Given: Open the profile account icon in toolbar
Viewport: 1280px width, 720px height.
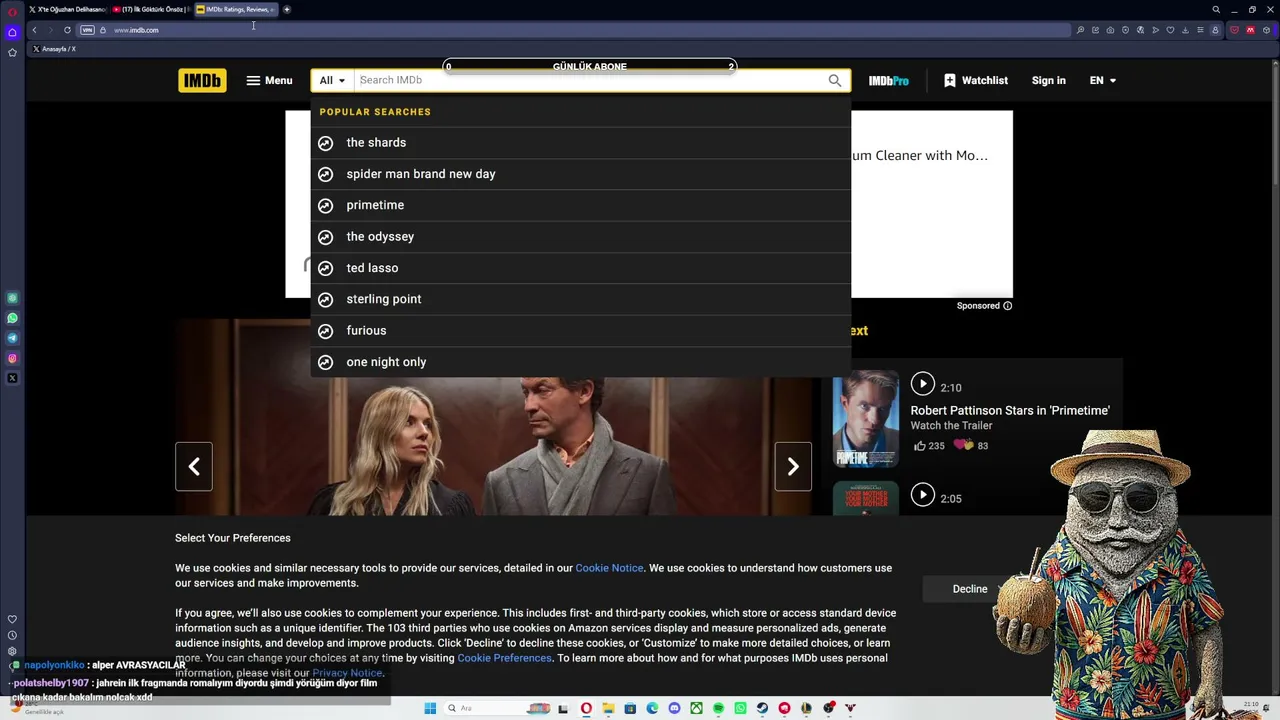Looking at the screenshot, I should 1215,30.
